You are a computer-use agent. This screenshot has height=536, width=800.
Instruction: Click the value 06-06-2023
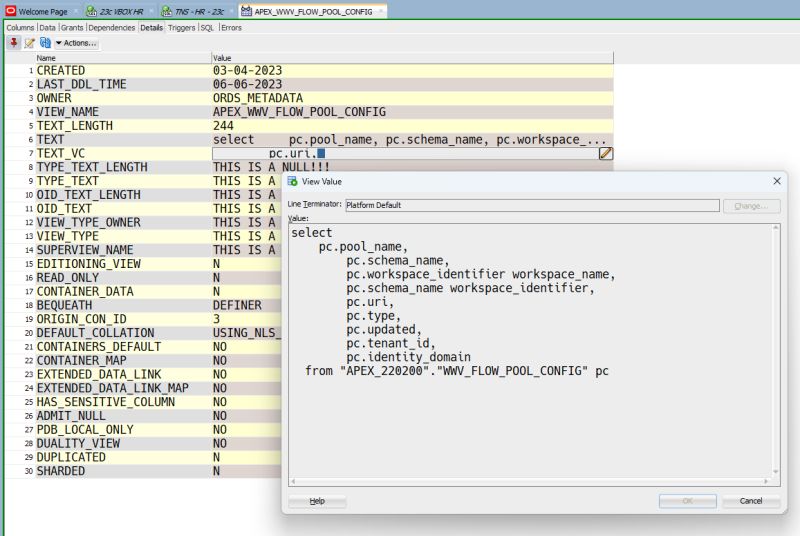point(247,84)
